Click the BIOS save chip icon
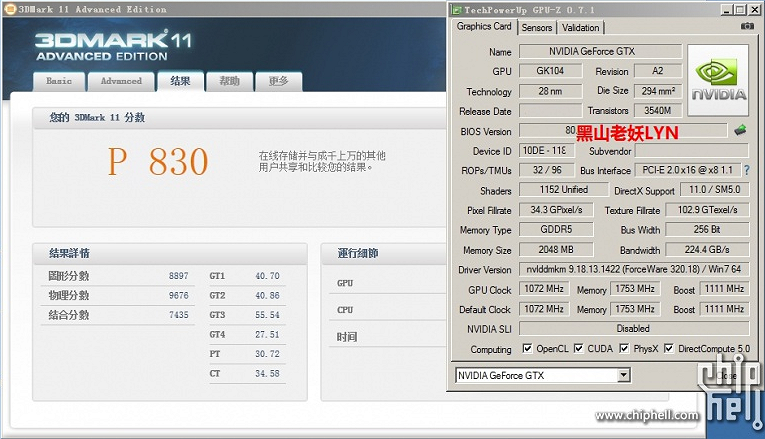The height and width of the screenshot is (439, 765). pos(740,131)
